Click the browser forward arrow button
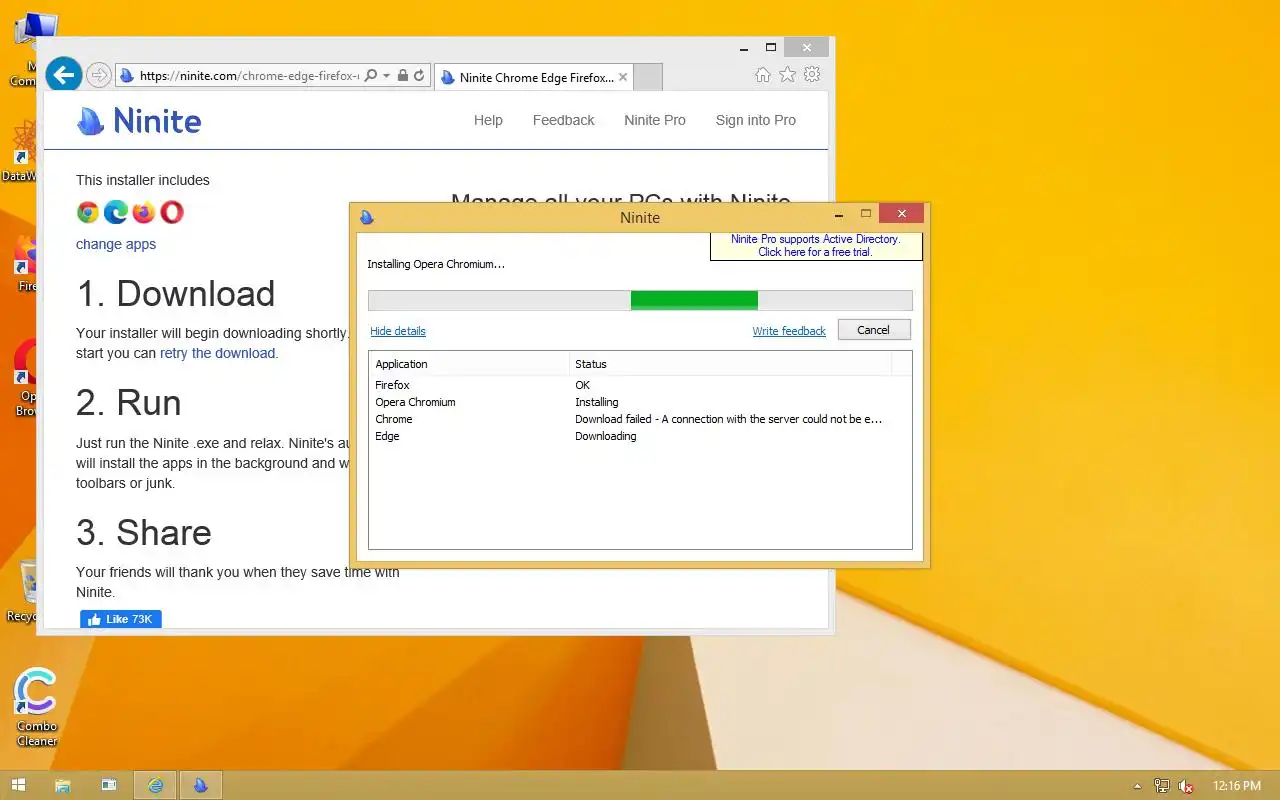The width and height of the screenshot is (1280, 800). 98,75
